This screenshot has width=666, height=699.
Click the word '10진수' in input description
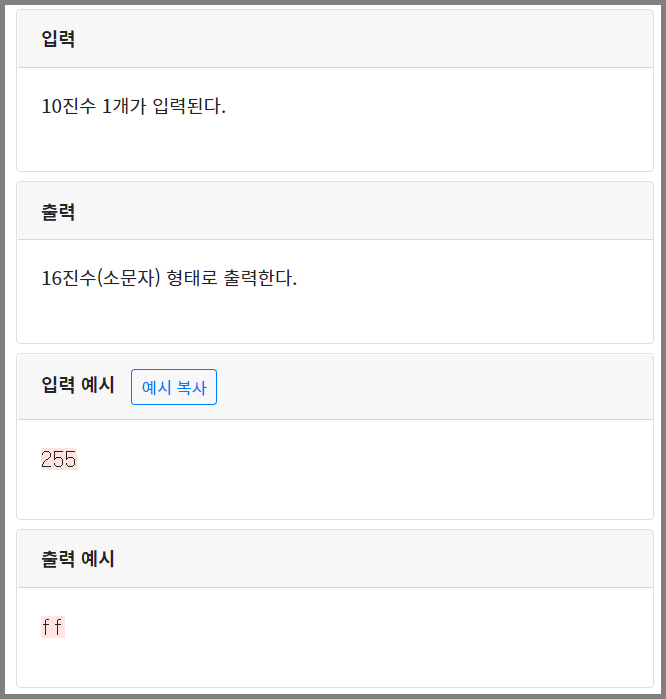[x=68, y=106]
